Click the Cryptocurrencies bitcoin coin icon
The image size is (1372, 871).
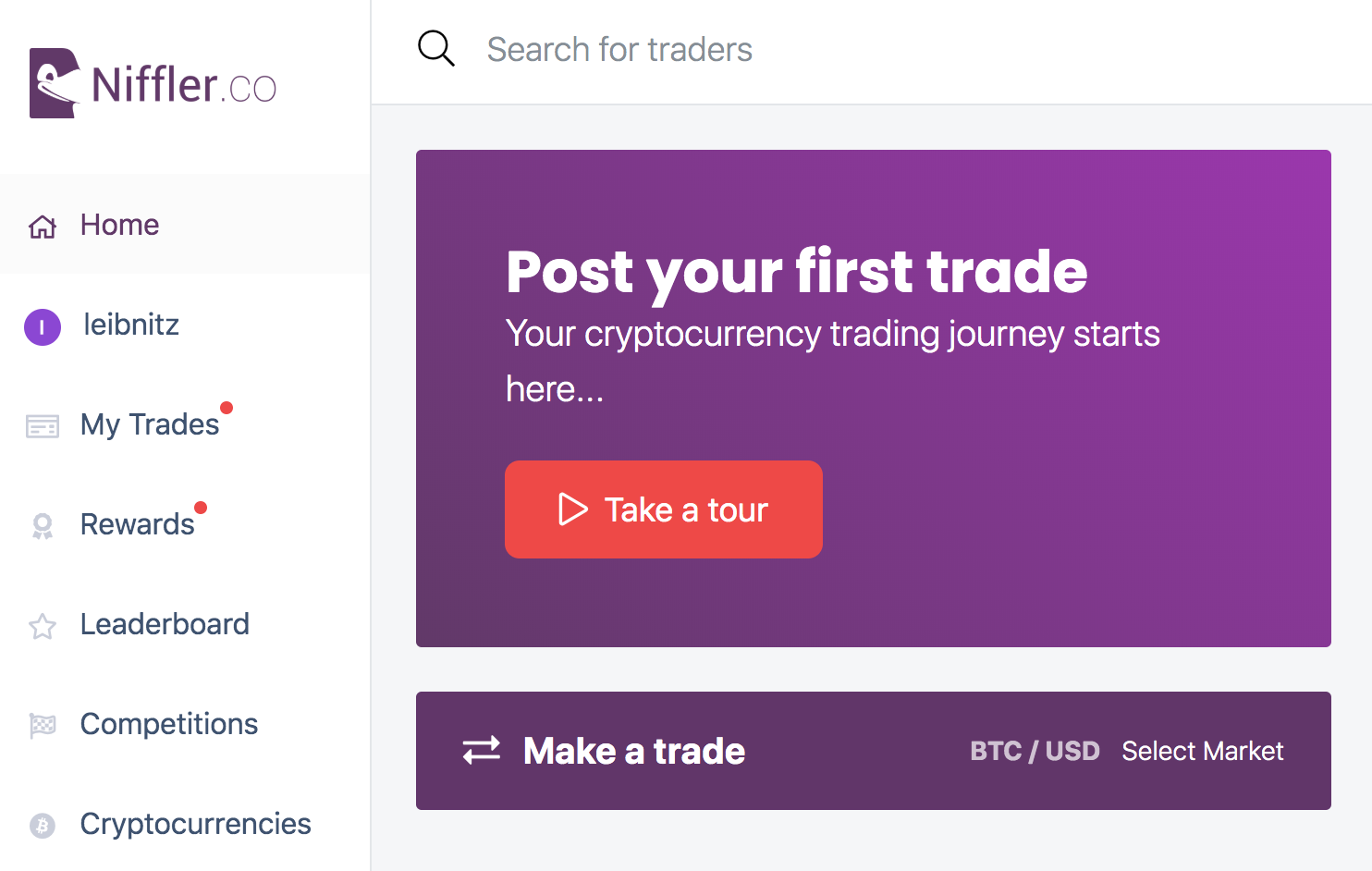(x=43, y=825)
